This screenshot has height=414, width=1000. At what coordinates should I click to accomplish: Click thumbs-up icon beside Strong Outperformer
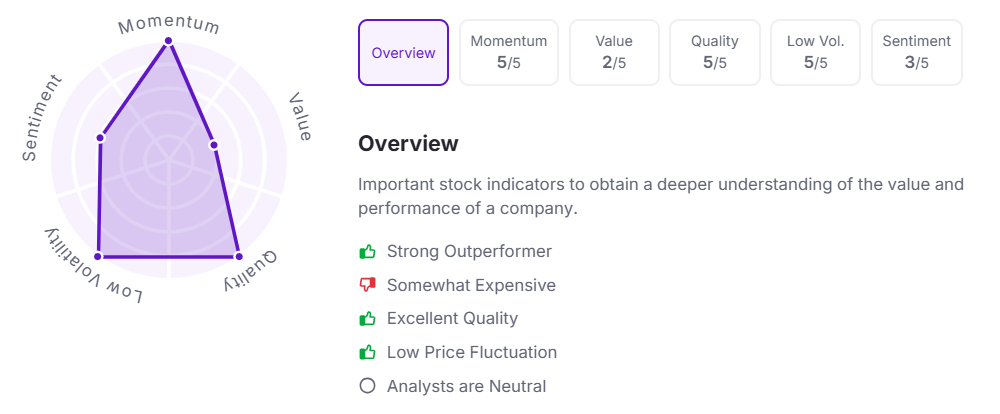(x=367, y=251)
